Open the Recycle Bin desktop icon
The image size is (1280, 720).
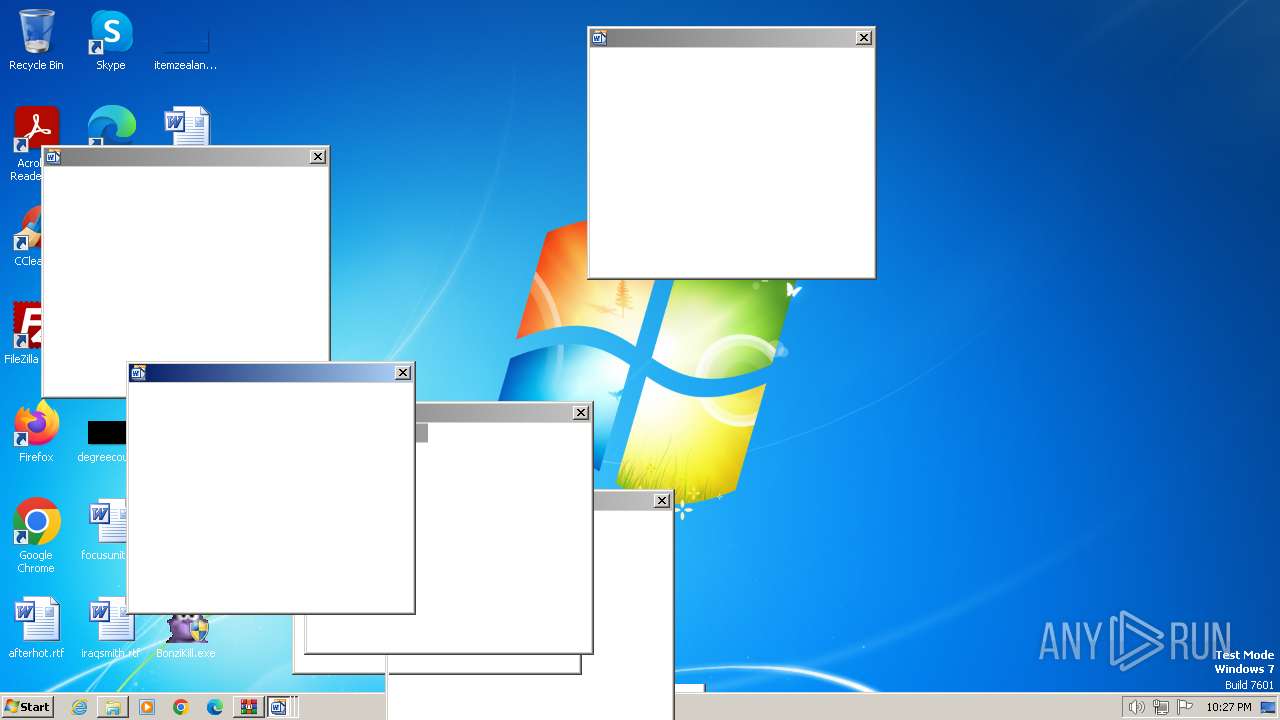36,41
